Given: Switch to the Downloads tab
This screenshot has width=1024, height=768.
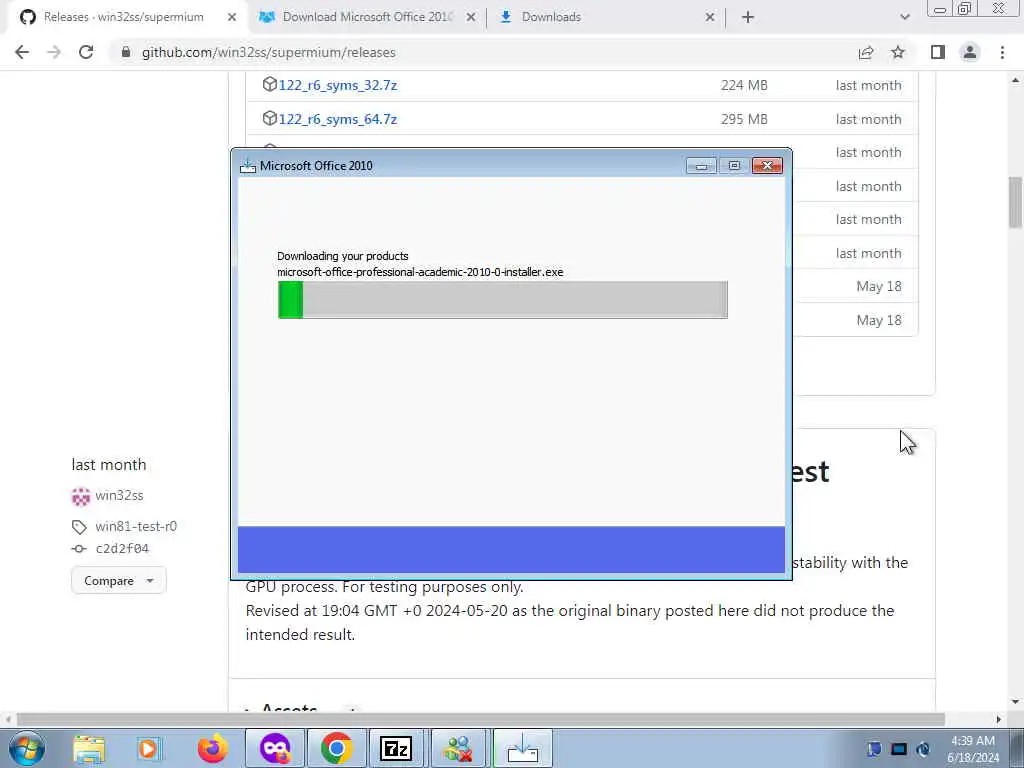Looking at the screenshot, I should pos(607,17).
